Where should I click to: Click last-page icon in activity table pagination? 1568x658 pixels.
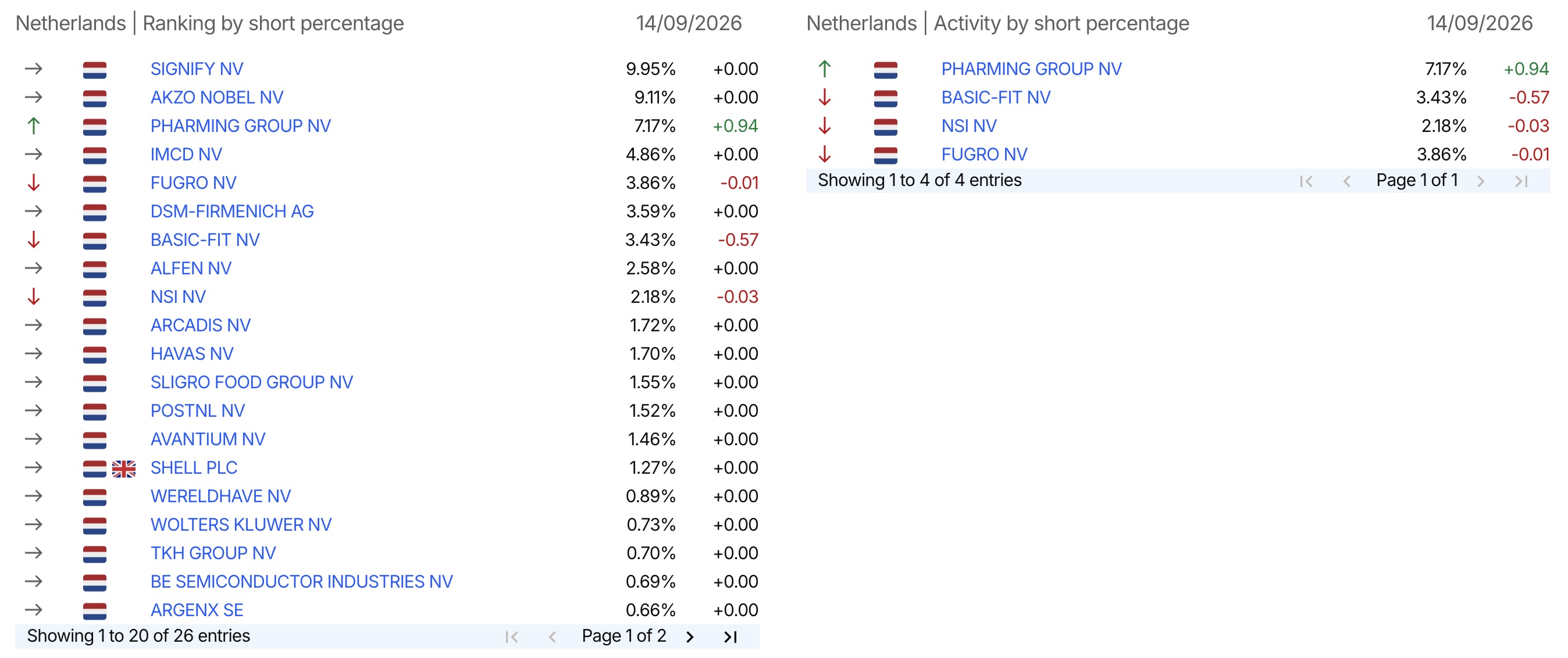1521,181
